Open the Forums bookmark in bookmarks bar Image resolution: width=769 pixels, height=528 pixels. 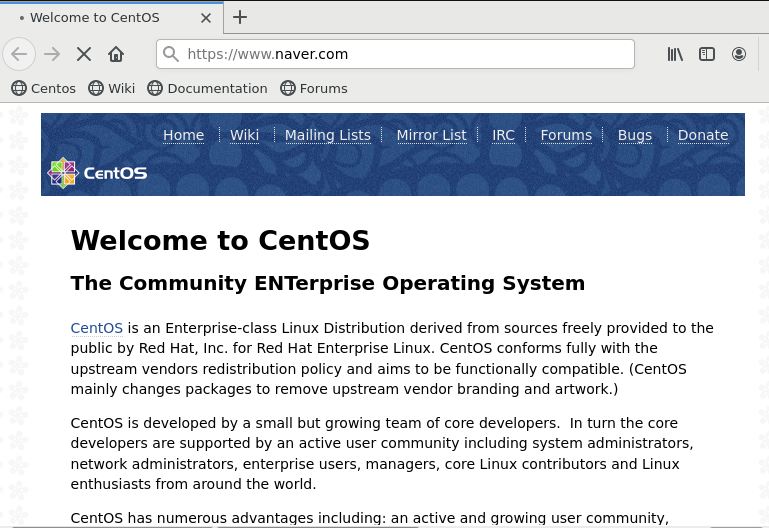tap(314, 88)
